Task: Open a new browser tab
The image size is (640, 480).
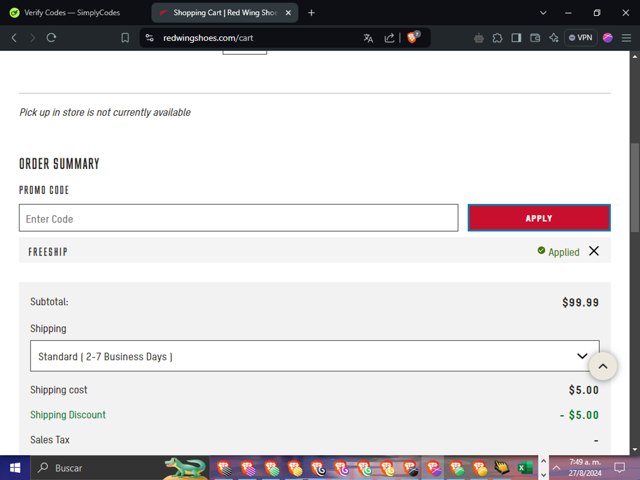Action: tap(311, 13)
